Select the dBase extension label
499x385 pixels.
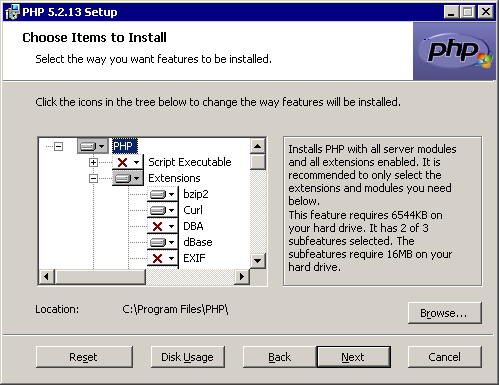pyautogui.click(x=198, y=242)
